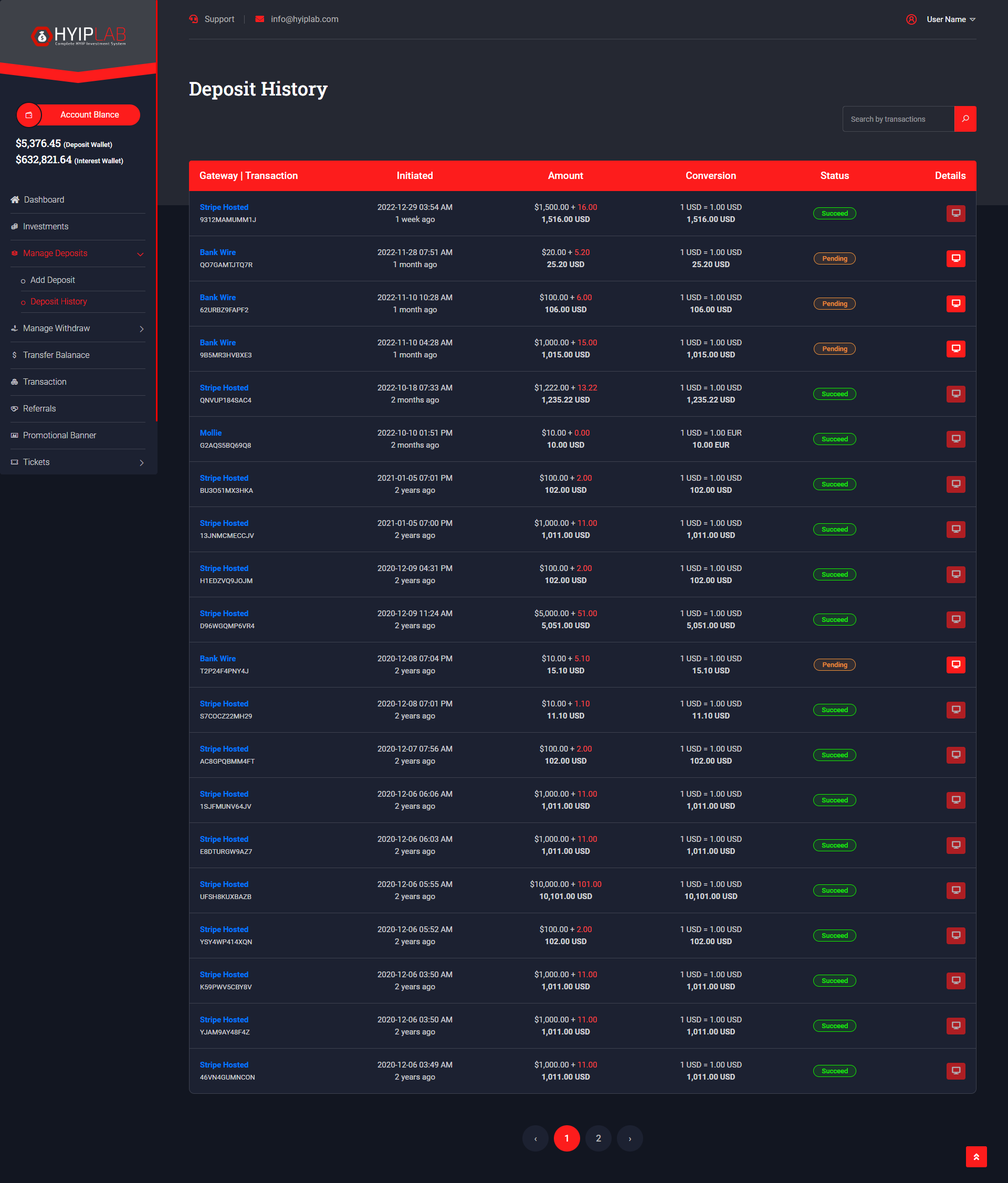View details of Mollie deposit G2AQS5BQ69Q8
This screenshot has width=1008, height=1183.
coord(955,439)
